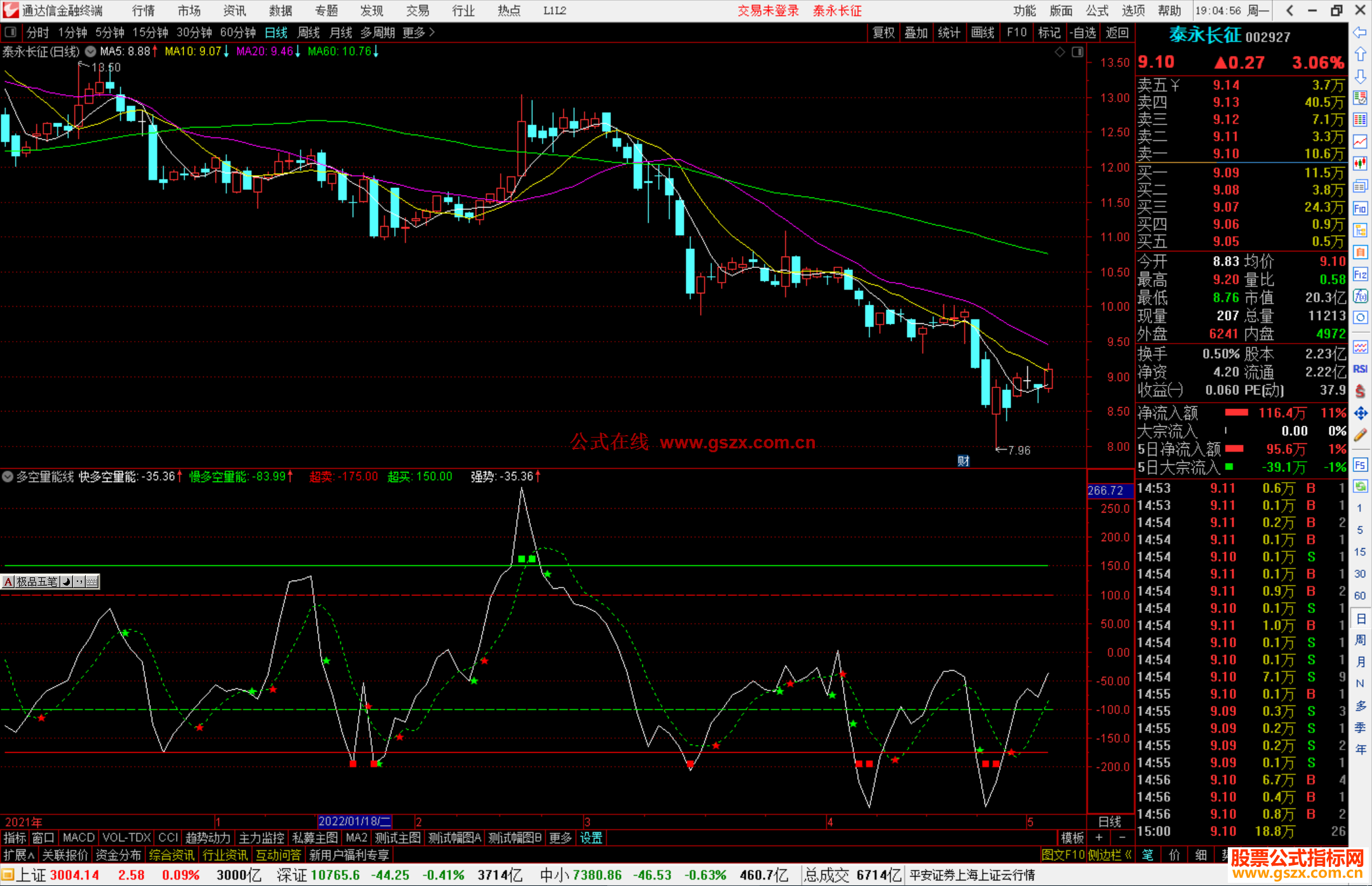Collapse the 侧边栏 side panel
The image size is (1372, 886).
(1110, 855)
